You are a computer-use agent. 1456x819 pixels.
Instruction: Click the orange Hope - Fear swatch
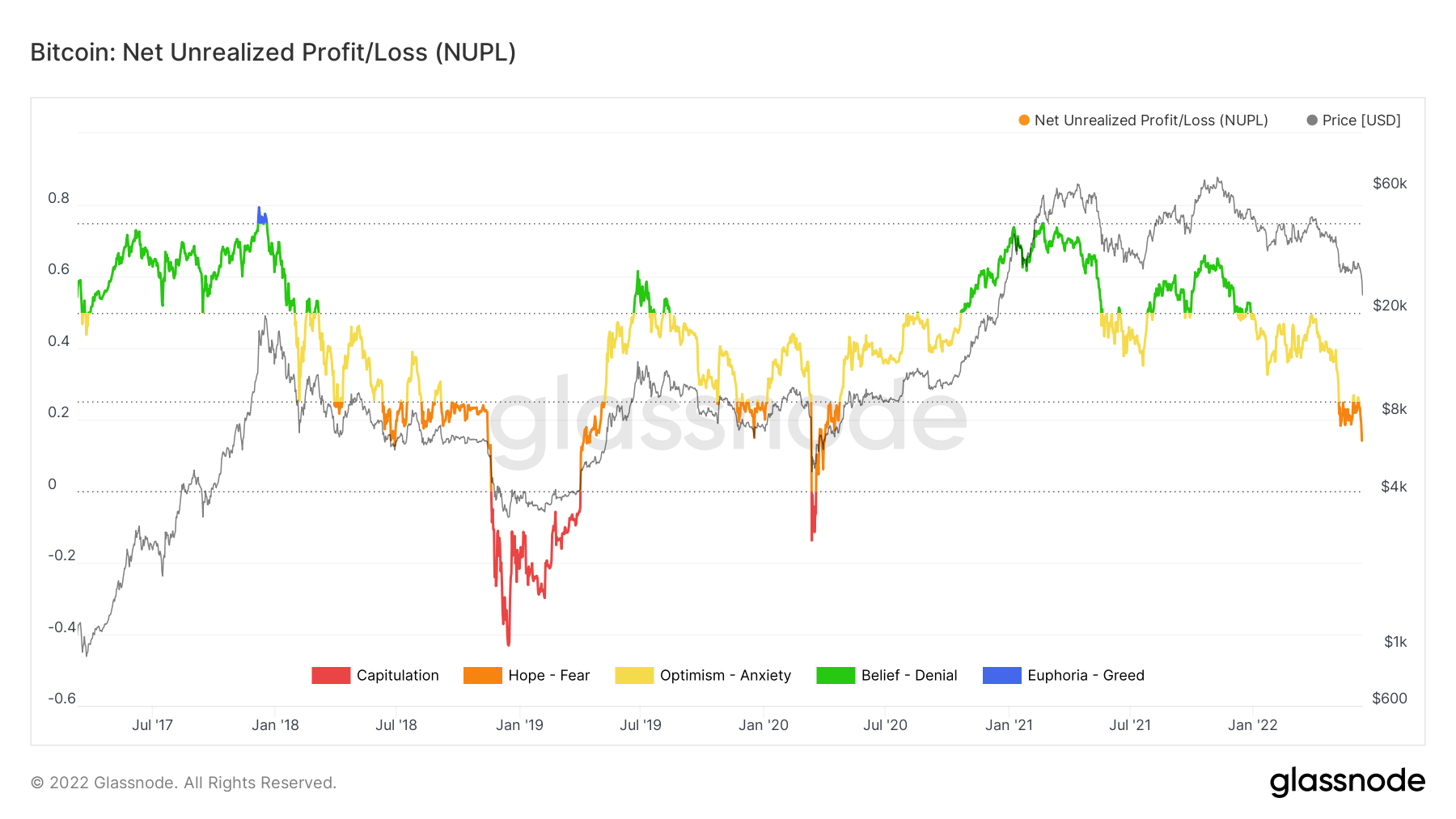[x=483, y=675]
